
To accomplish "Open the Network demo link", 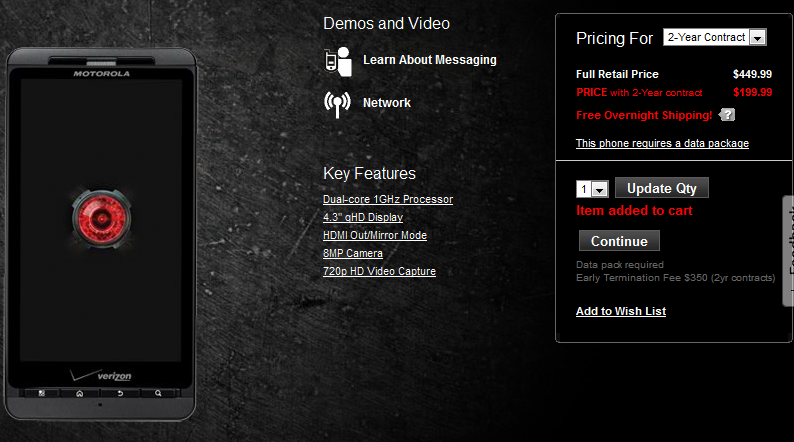I will pos(386,103).
